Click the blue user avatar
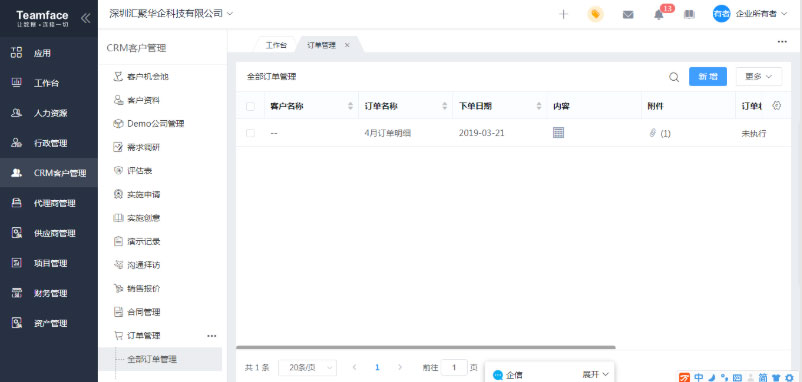The width and height of the screenshot is (802, 382). (x=721, y=14)
